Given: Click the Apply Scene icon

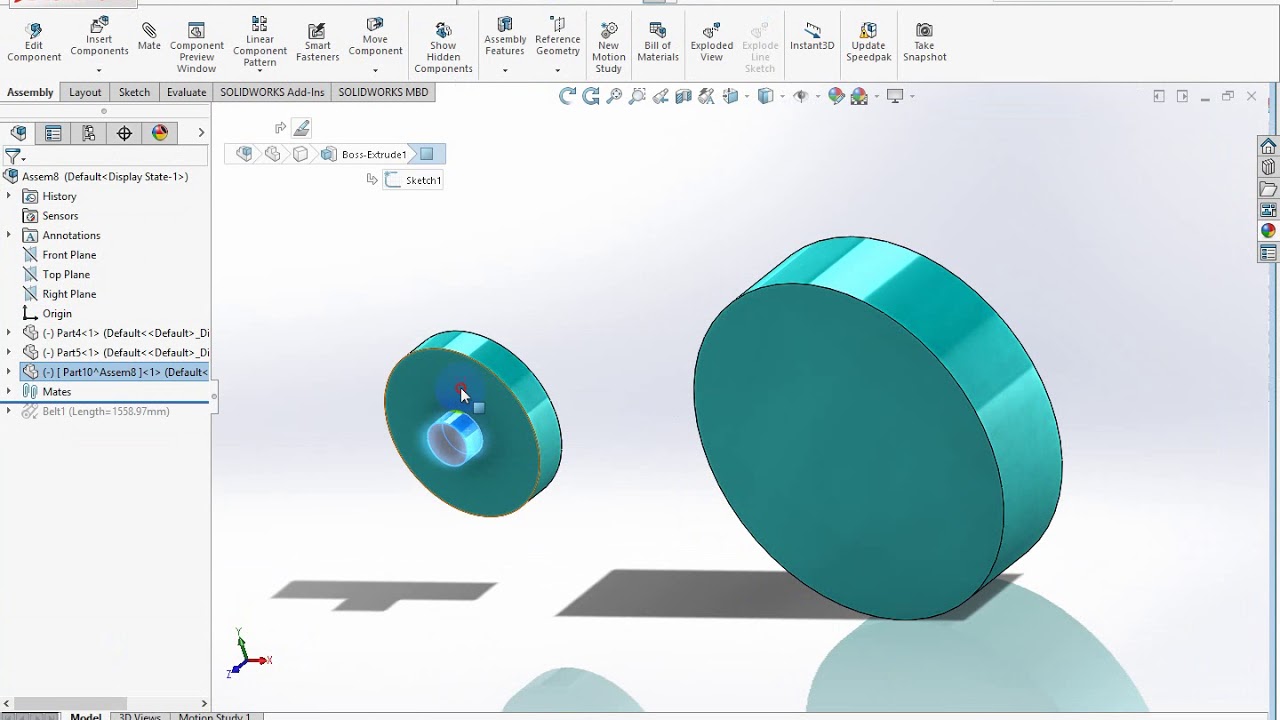Looking at the screenshot, I should [x=859, y=96].
